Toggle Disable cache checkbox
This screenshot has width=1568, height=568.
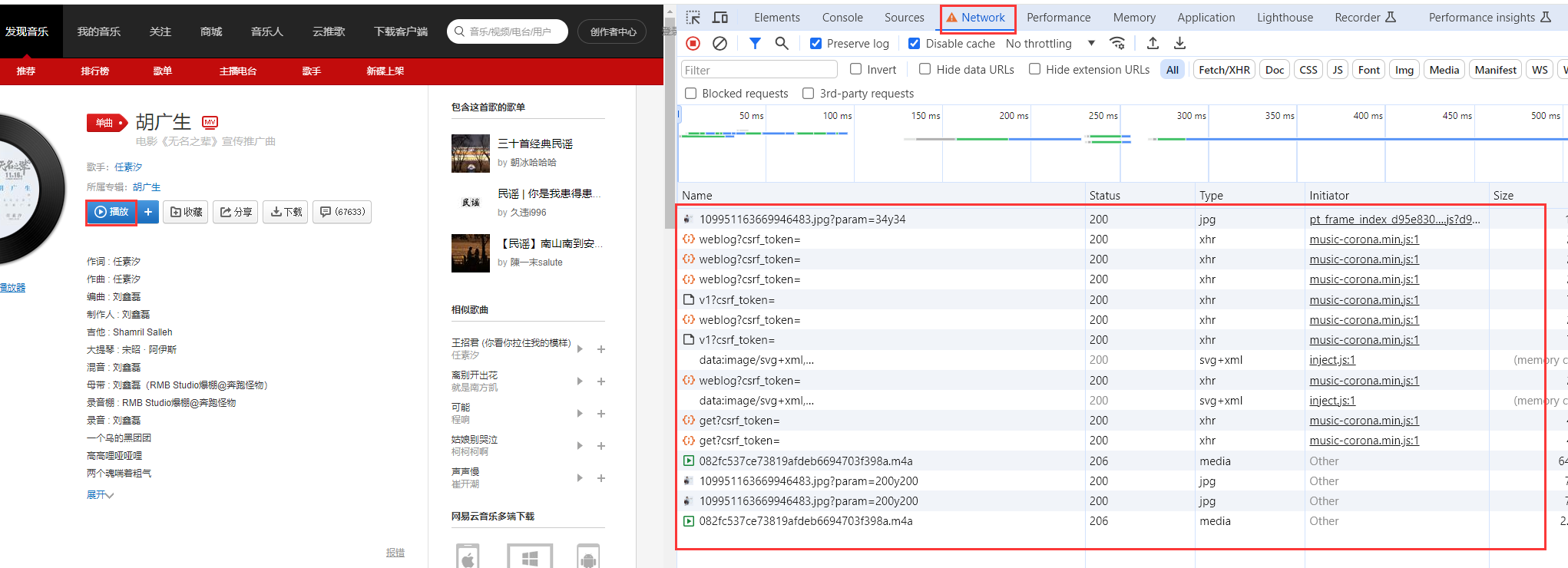(914, 44)
